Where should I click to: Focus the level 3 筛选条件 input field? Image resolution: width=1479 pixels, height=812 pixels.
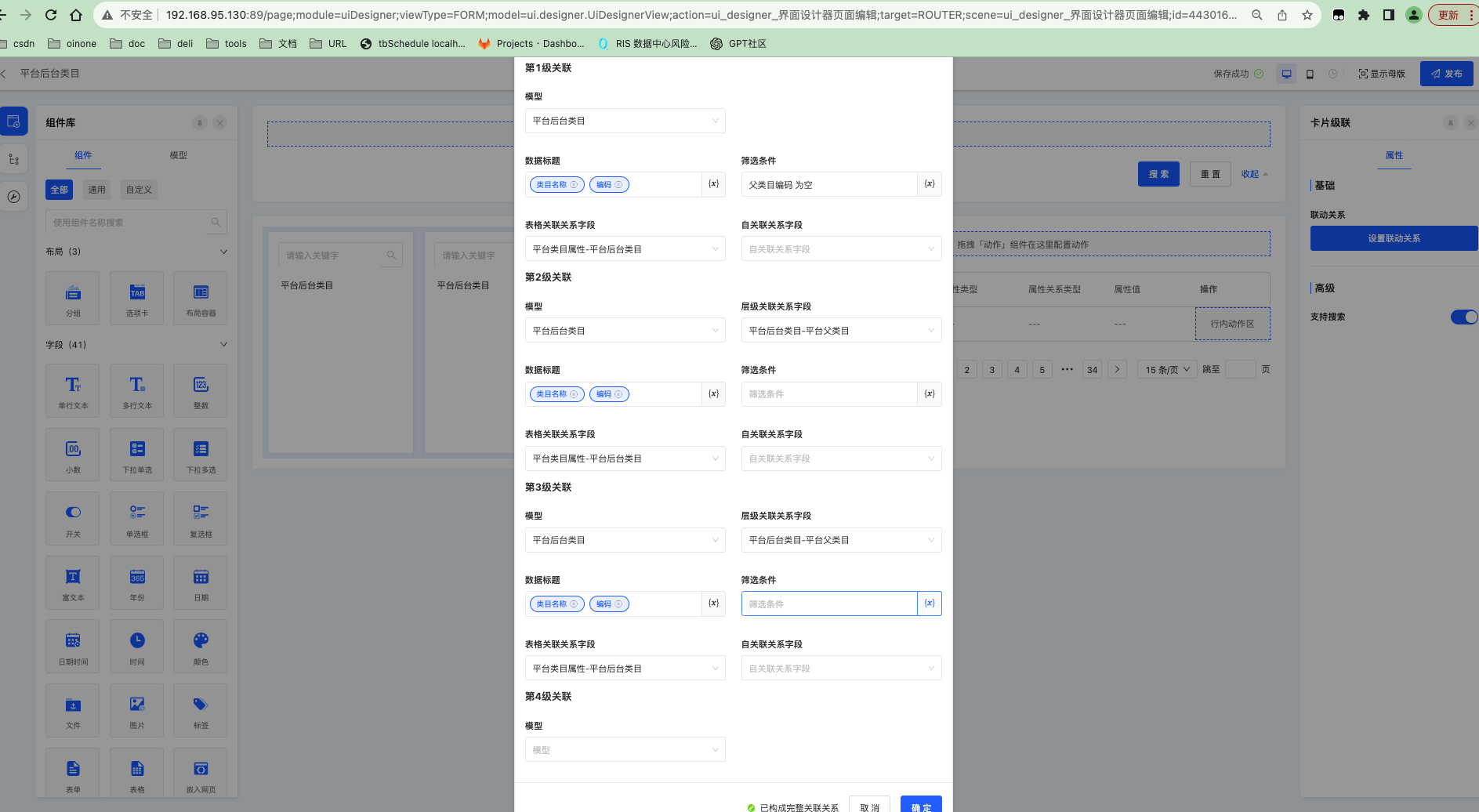tap(829, 604)
